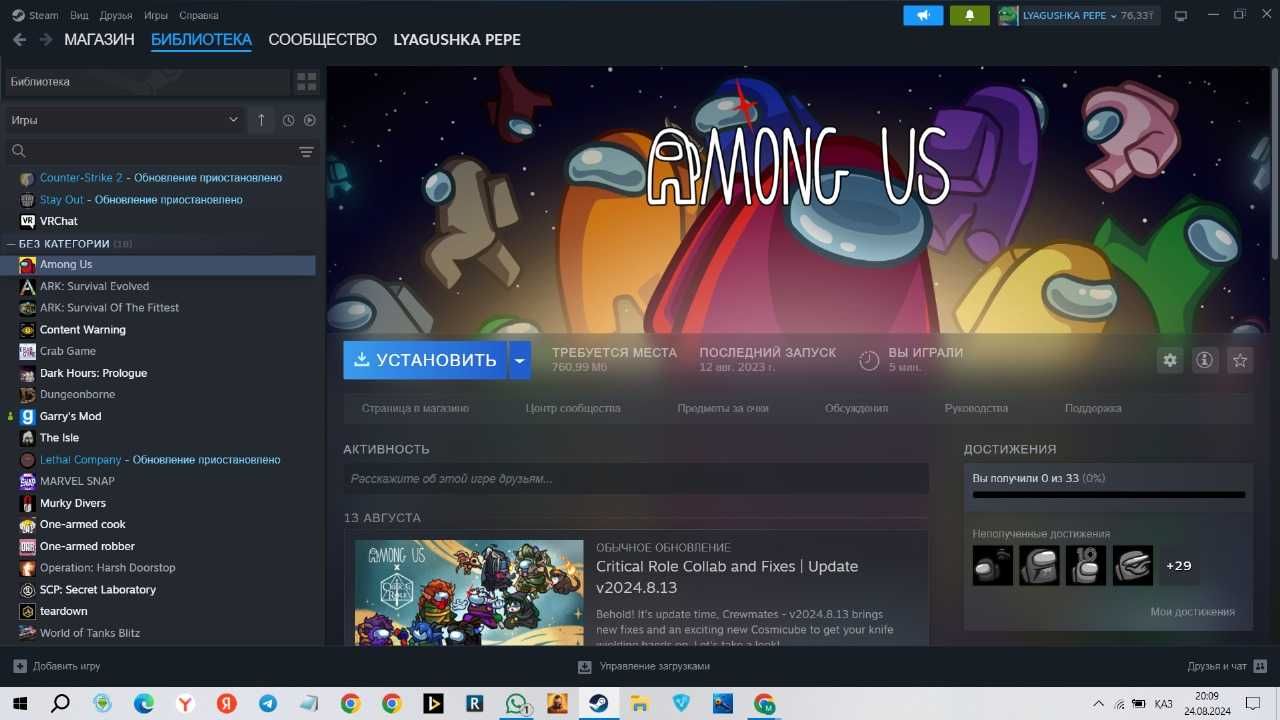
Task: Open the library filter options icon
Action: point(306,152)
